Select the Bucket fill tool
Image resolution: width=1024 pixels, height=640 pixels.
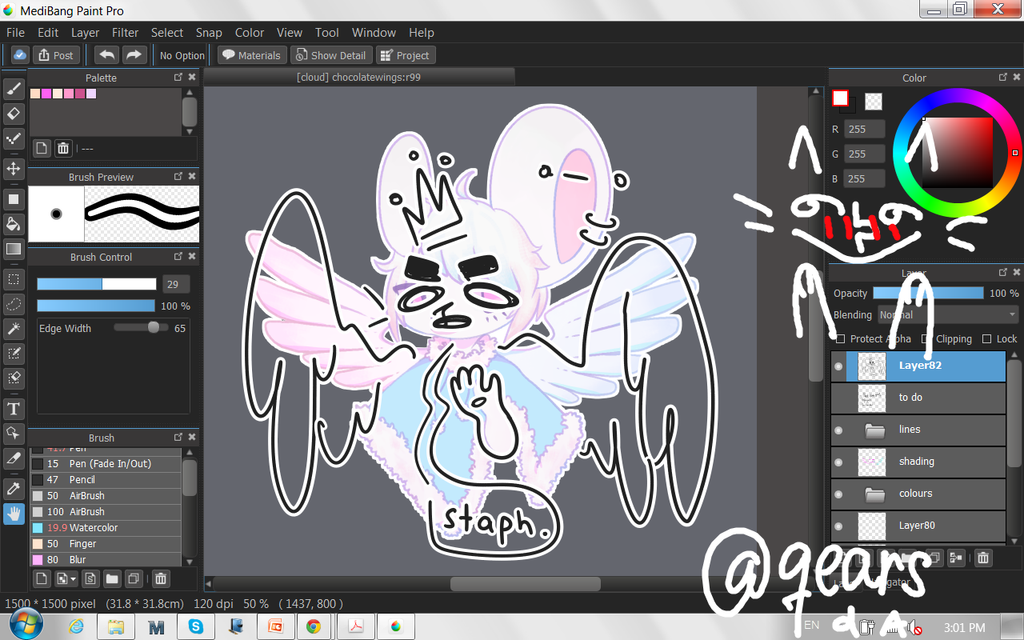(x=14, y=224)
